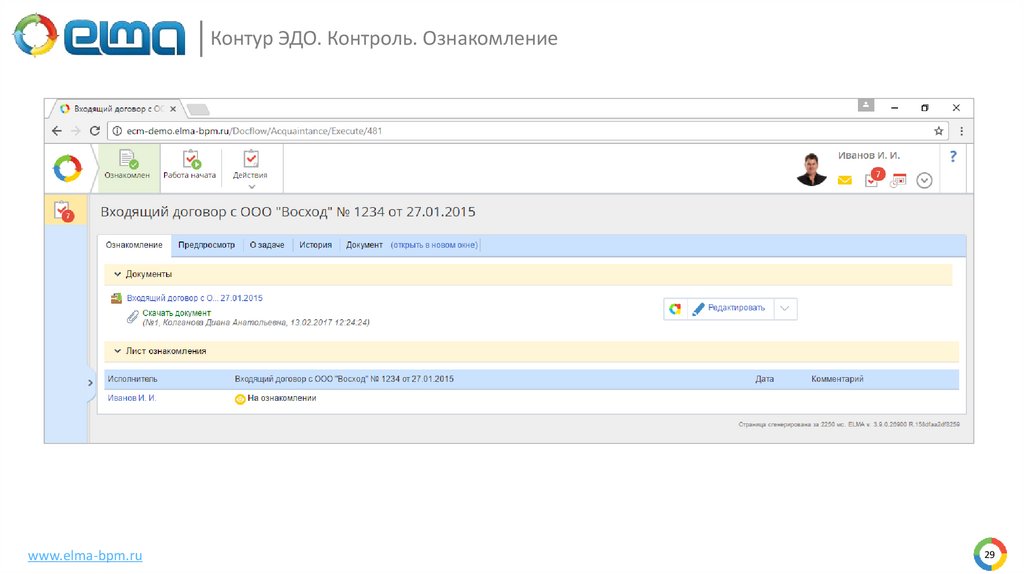Click the help question mark icon
Screen dimensions: 1024x574
(x=953, y=157)
